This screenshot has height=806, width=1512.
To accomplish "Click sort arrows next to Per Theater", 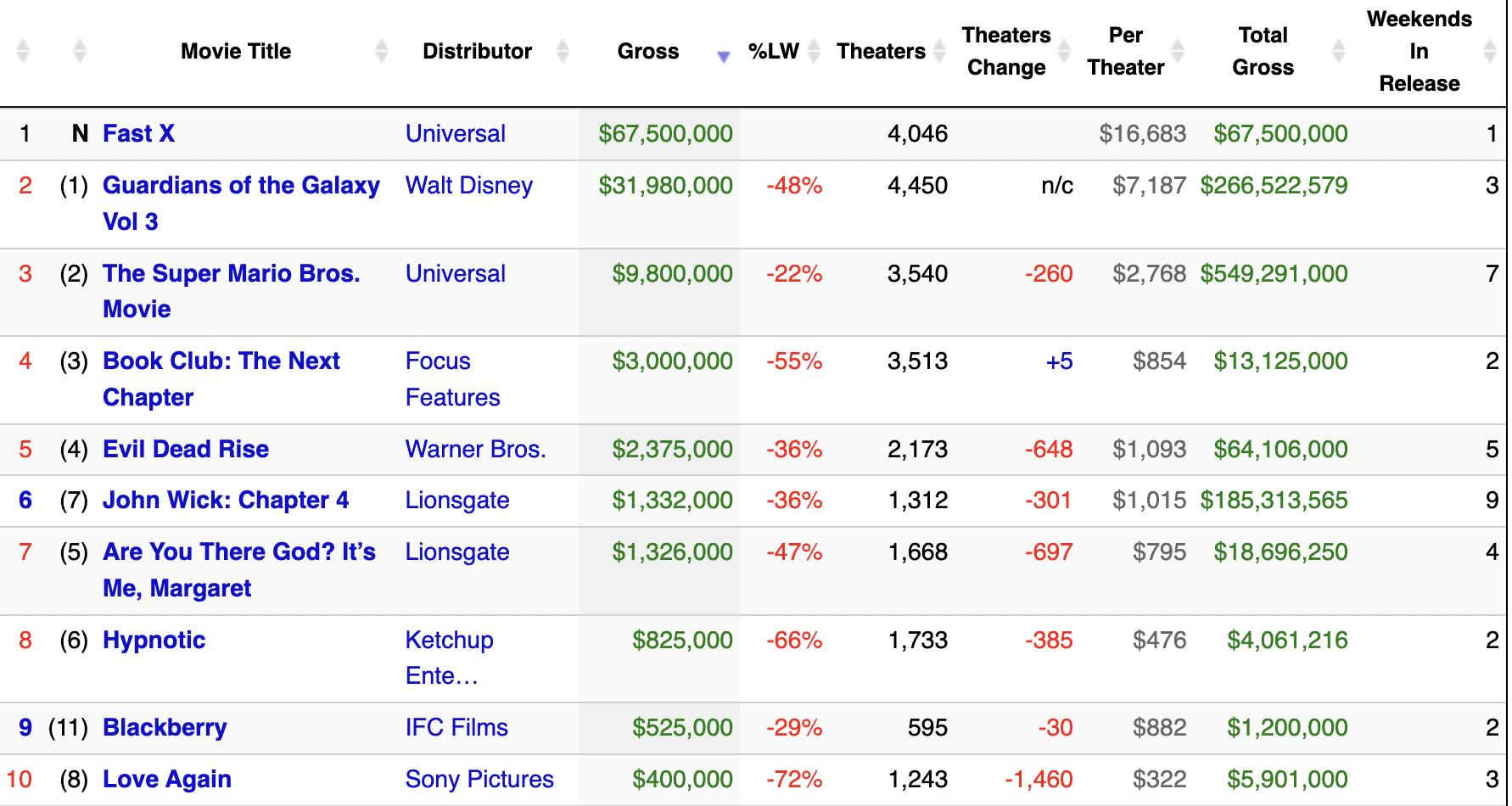I will tap(1178, 52).
